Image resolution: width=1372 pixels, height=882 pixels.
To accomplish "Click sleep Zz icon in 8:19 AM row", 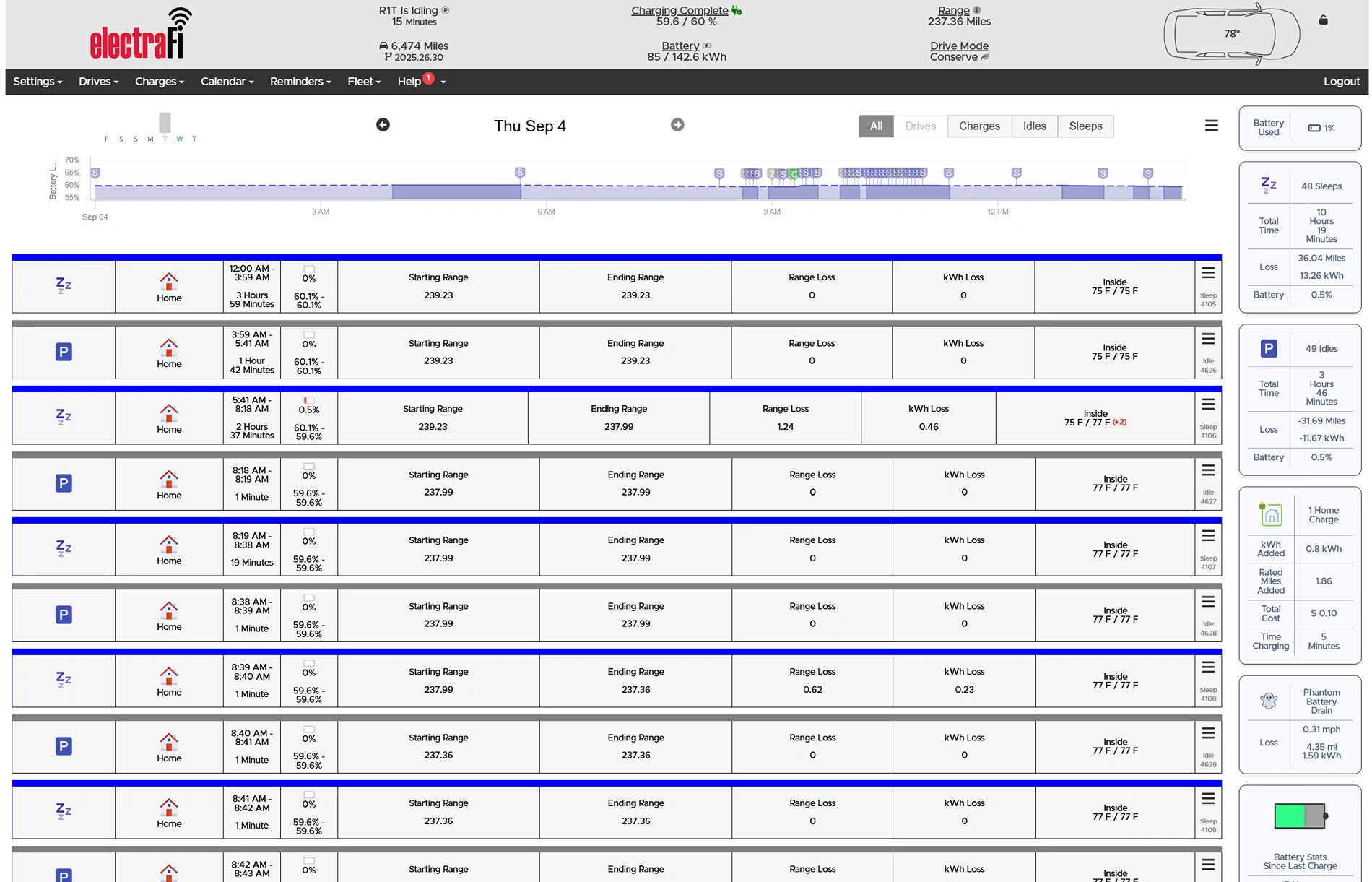I will click(x=64, y=548).
